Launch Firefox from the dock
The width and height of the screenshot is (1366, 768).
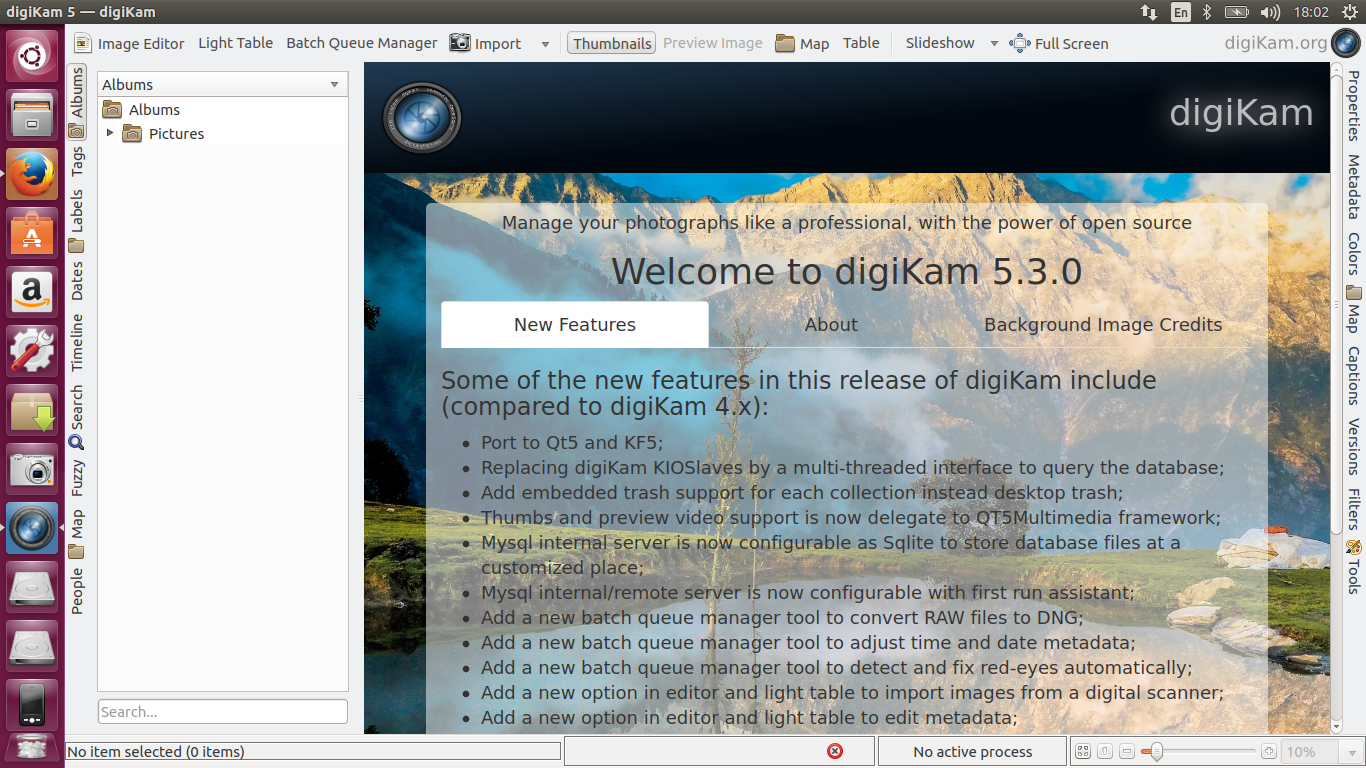click(x=32, y=174)
